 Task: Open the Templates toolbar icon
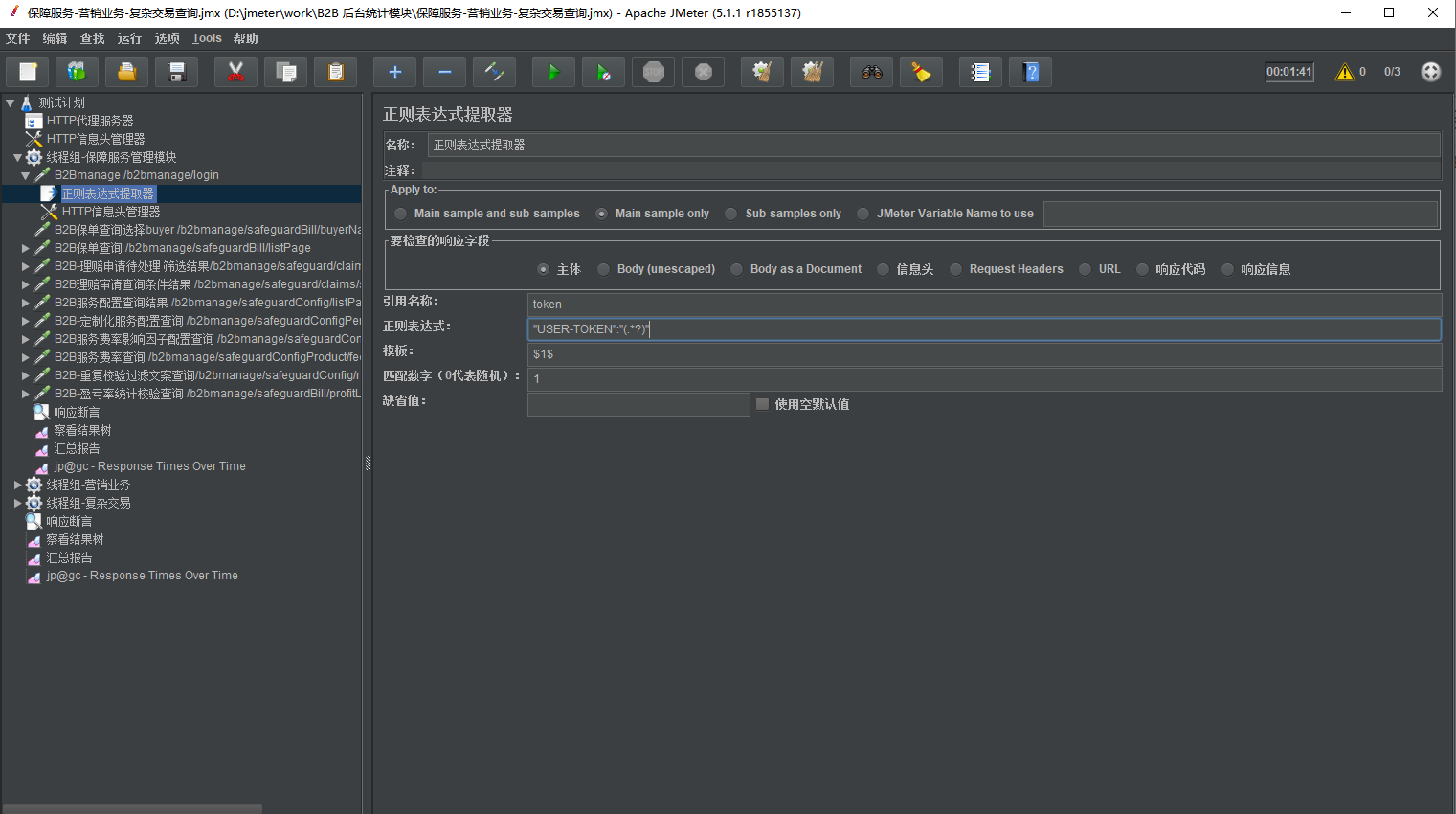[x=77, y=72]
